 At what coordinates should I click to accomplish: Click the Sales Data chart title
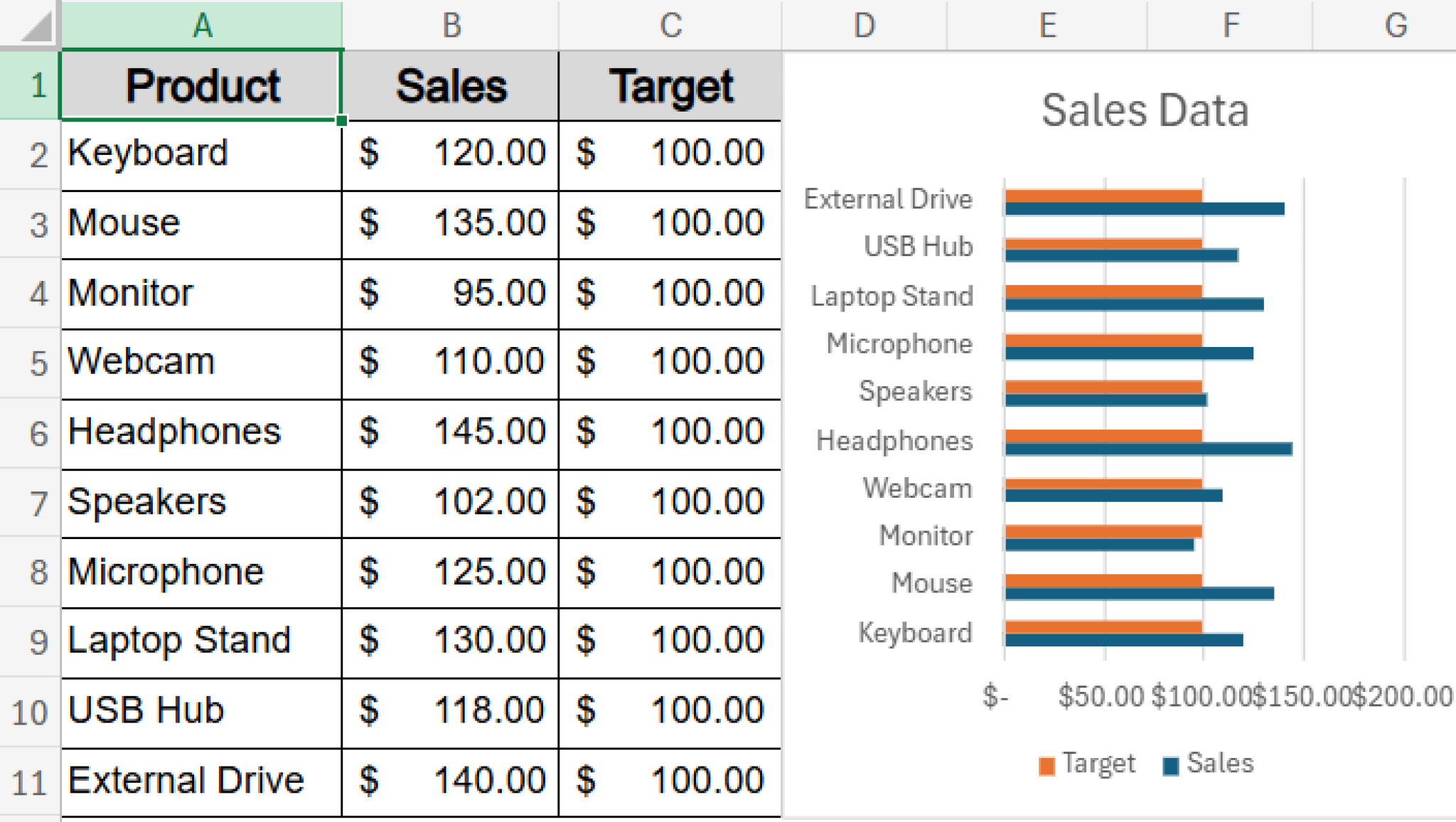tap(1145, 110)
